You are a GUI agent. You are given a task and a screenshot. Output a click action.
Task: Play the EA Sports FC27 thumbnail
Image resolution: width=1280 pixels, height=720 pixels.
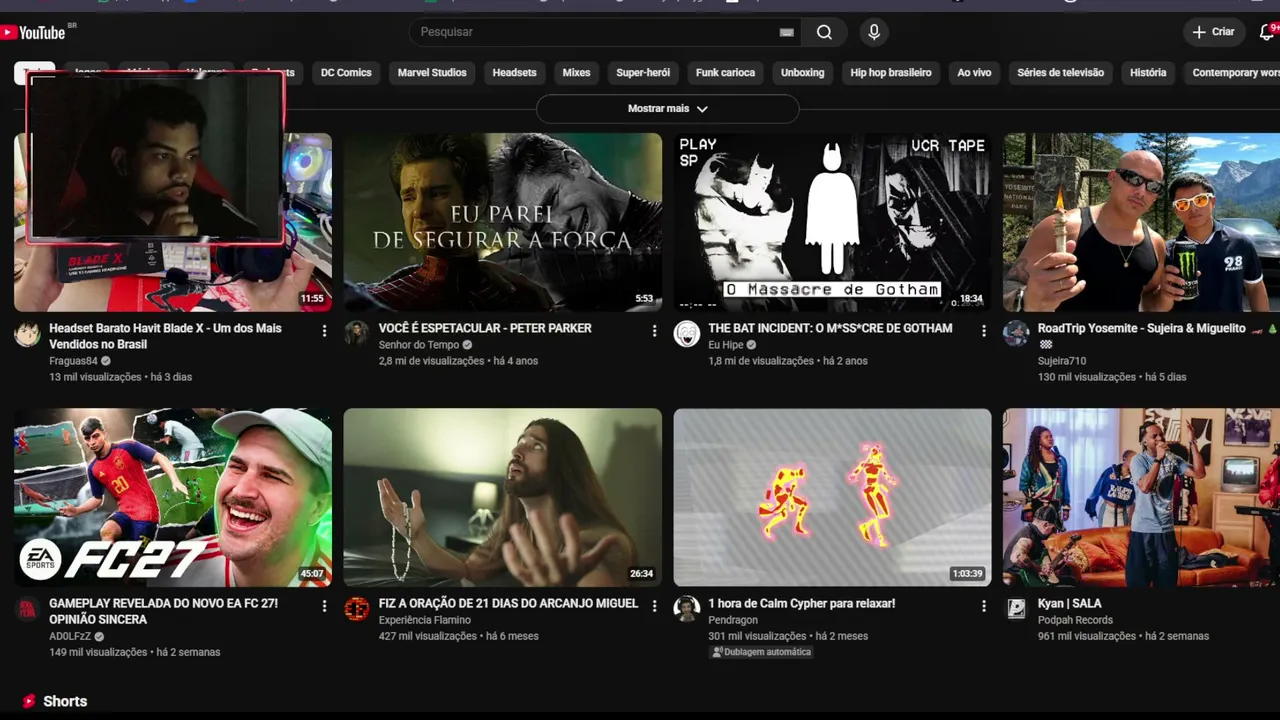173,497
